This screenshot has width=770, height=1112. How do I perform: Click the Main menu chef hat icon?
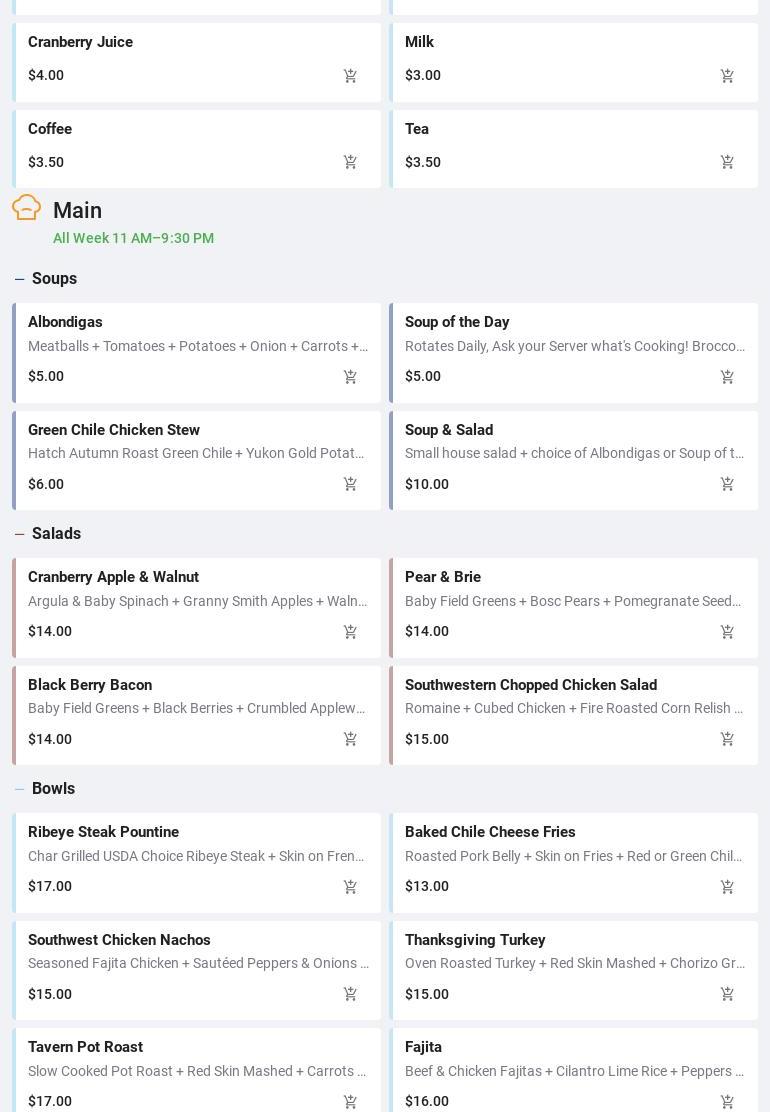coord(27,208)
